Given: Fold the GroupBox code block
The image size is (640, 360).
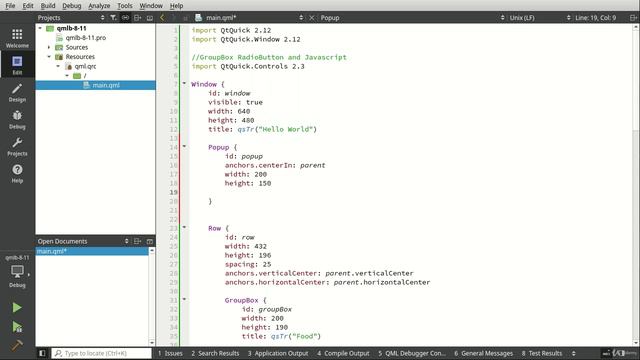Looking at the screenshot, I should tap(184, 300).
